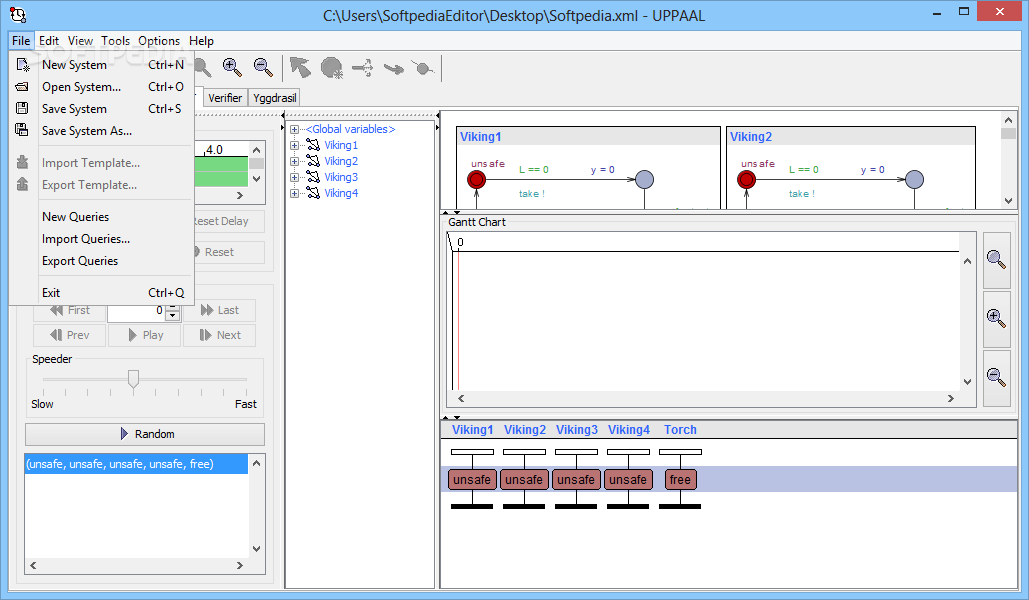Image resolution: width=1029 pixels, height=600 pixels.
Task: Open the Options menu
Action: (159, 41)
